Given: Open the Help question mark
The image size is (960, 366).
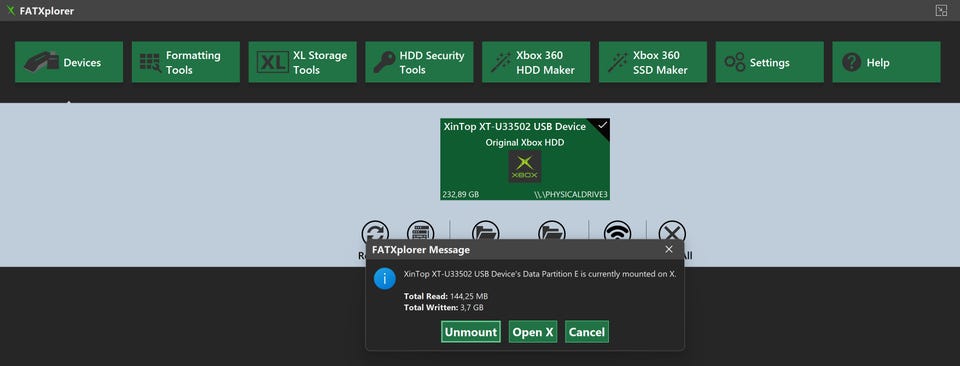Looking at the screenshot, I should (x=852, y=62).
